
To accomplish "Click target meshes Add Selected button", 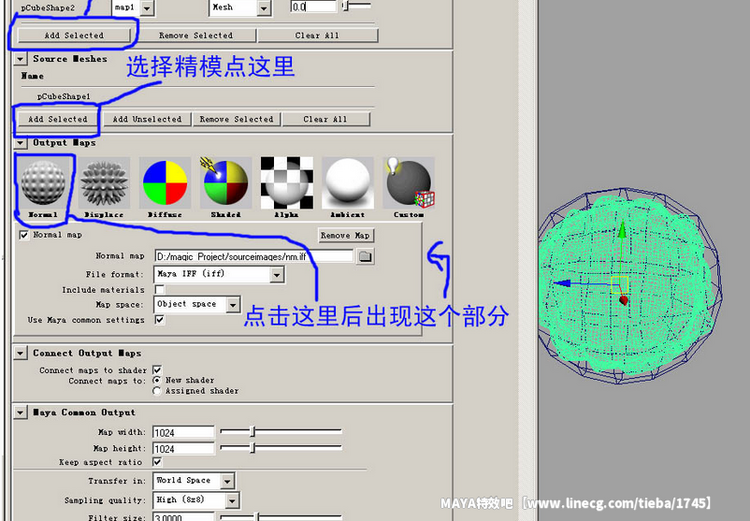I will pyautogui.click(x=74, y=35).
